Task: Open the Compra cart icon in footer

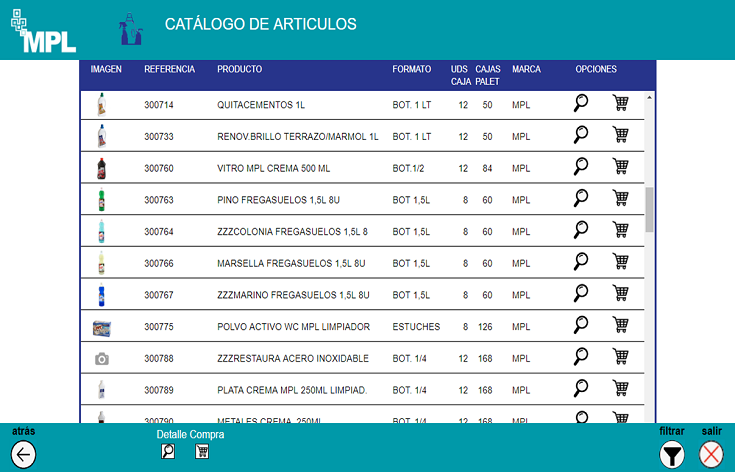Action: 202,451
